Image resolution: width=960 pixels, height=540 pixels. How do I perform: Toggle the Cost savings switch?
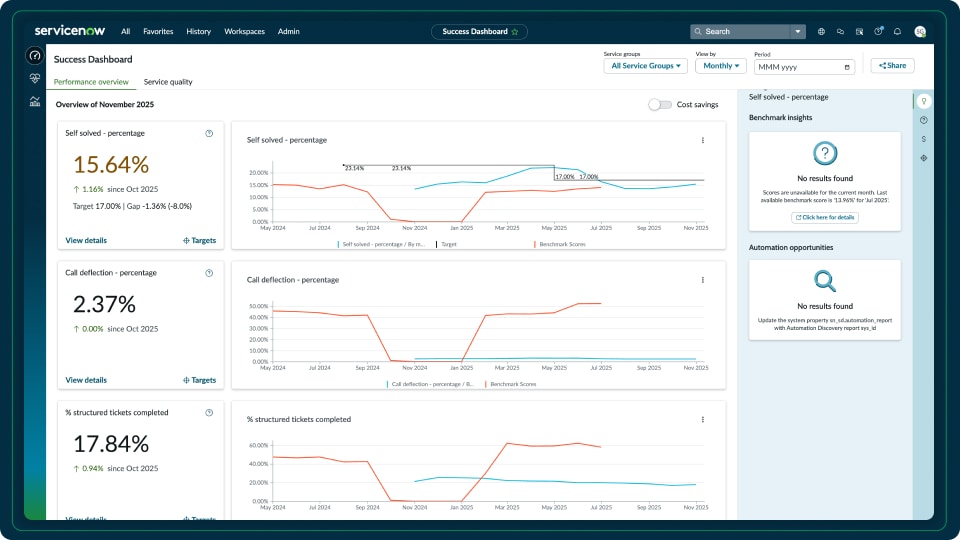point(659,104)
